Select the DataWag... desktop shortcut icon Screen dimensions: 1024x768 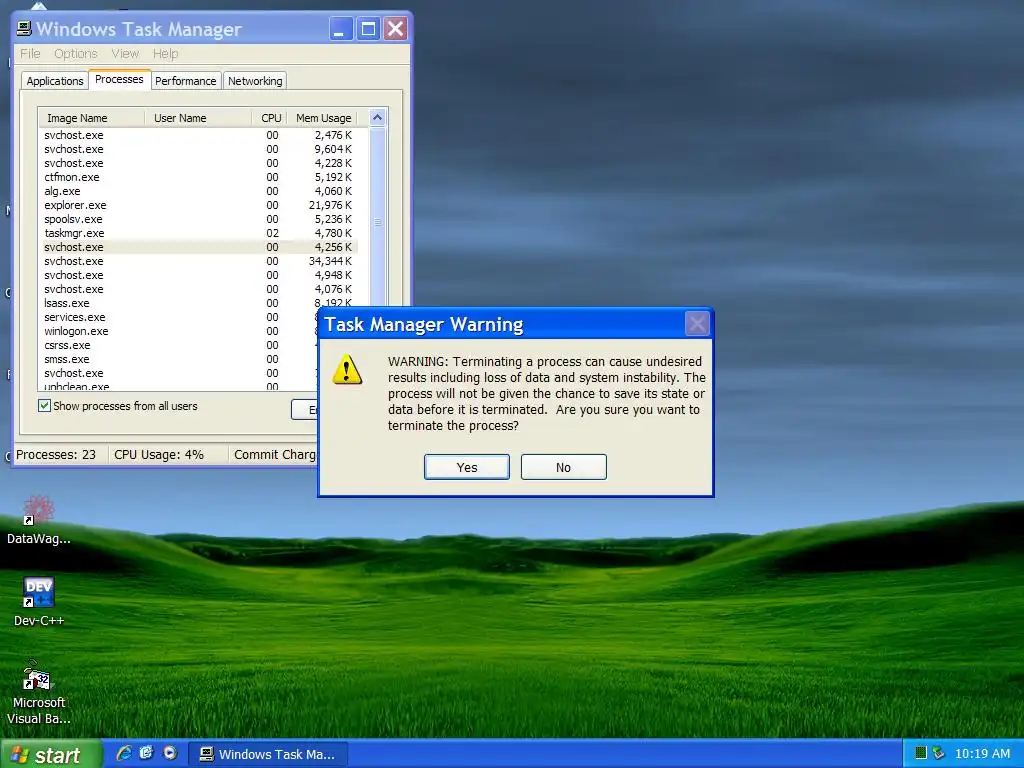[x=39, y=520]
